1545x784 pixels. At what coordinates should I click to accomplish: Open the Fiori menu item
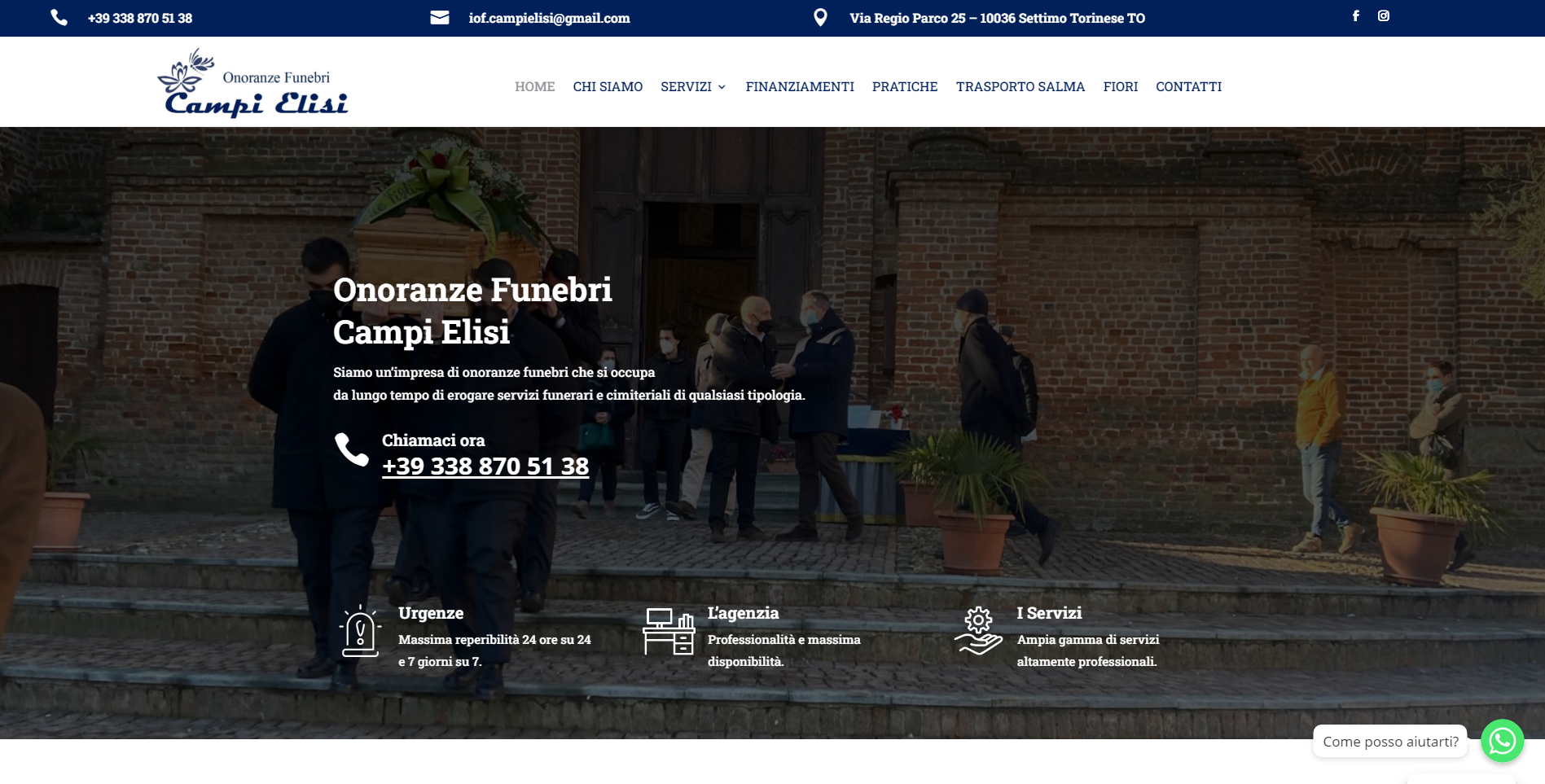[1120, 86]
